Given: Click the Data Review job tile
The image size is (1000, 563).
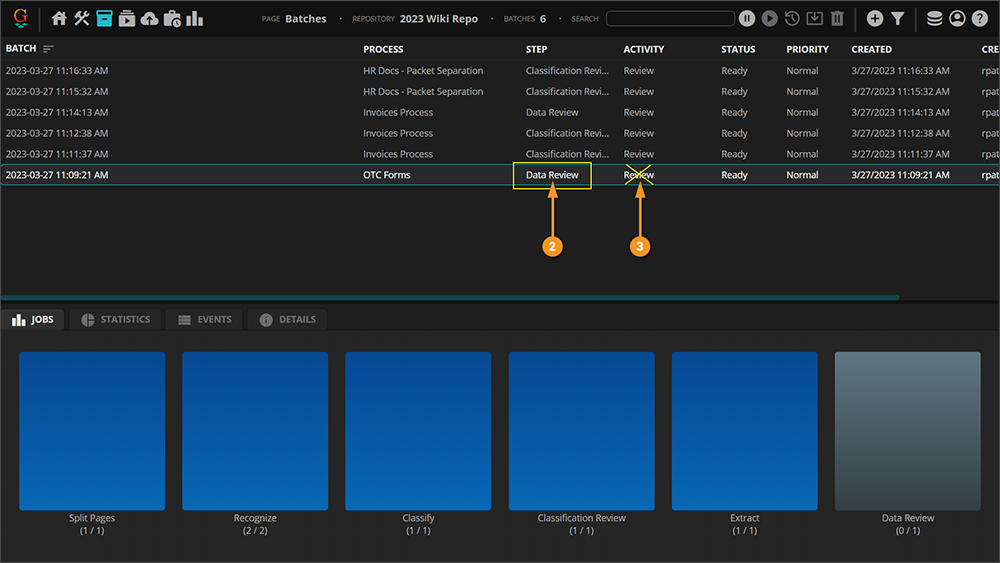Looking at the screenshot, I should [907, 431].
